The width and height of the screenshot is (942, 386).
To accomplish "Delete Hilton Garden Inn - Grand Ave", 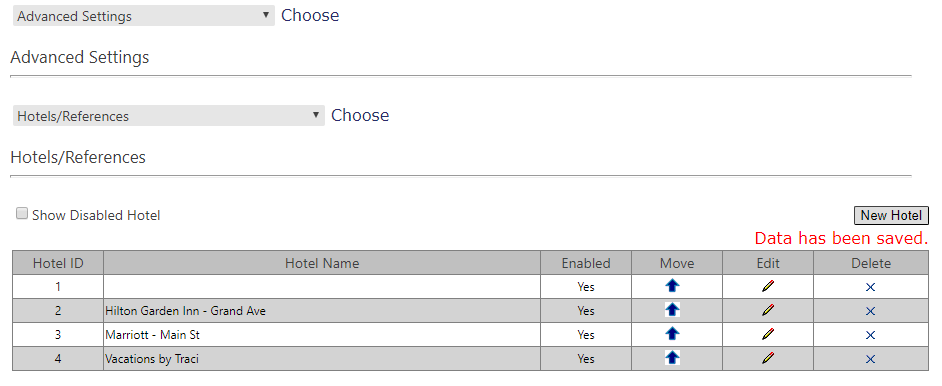I will click(x=870, y=311).
